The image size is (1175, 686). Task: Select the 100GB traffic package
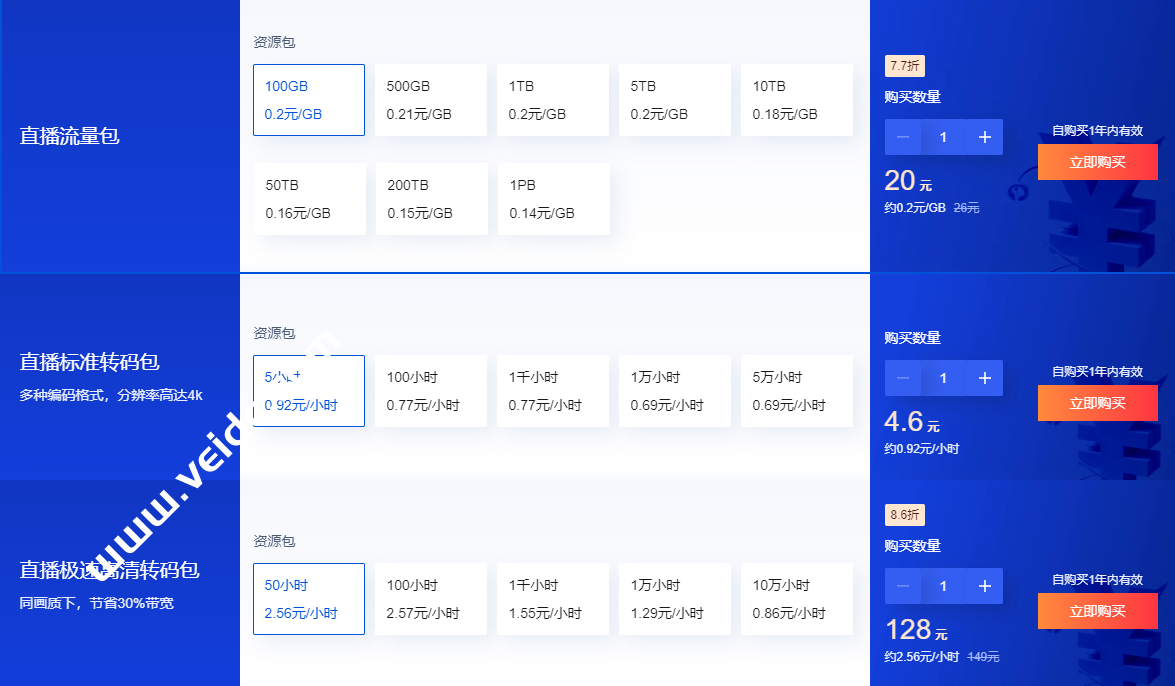click(x=309, y=100)
